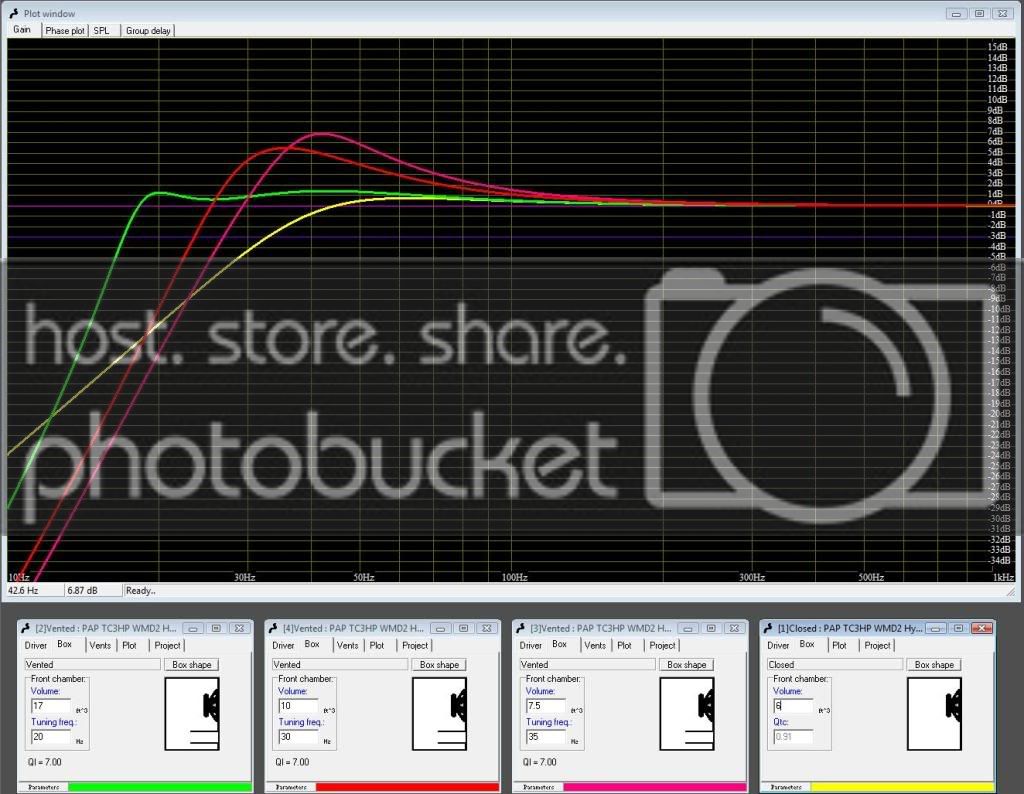Click the [3]Vented window title icon
The height and width of the screenshot is (794, 1024).
[521, 628]
